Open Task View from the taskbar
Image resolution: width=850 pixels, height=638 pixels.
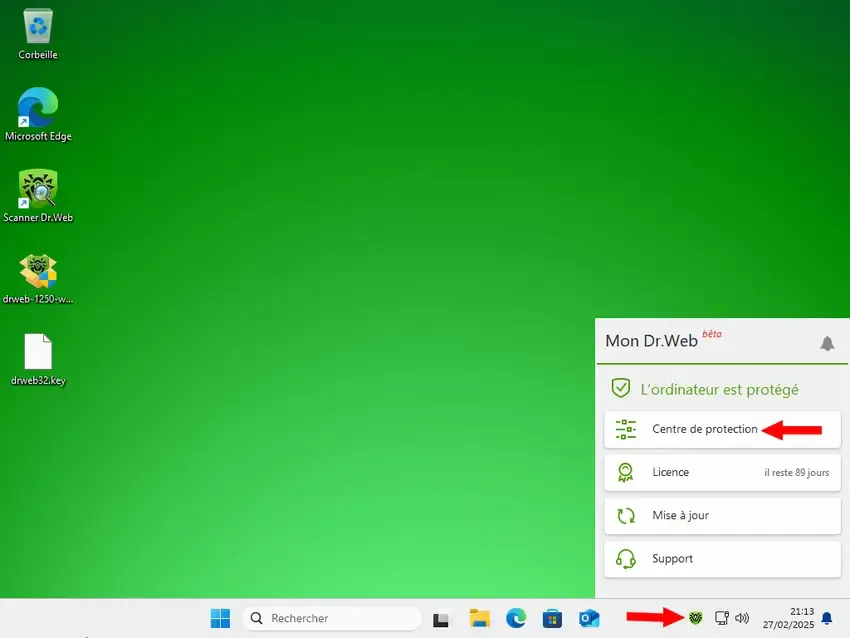(x=441, y=618)
